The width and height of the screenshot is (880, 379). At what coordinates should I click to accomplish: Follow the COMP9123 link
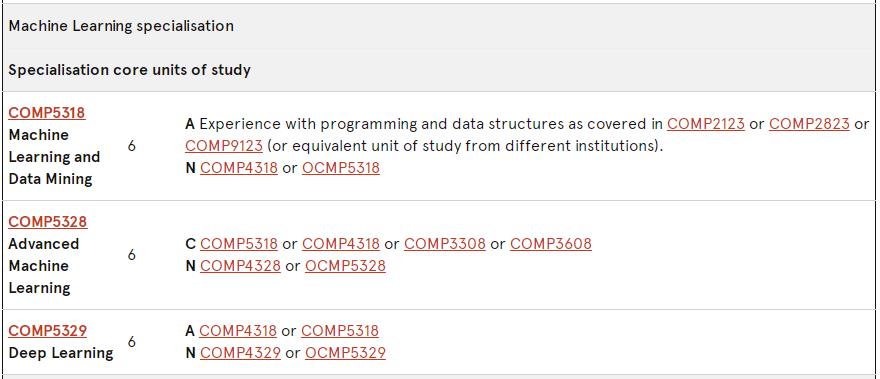pyautogui.click(x=223, y=146)
